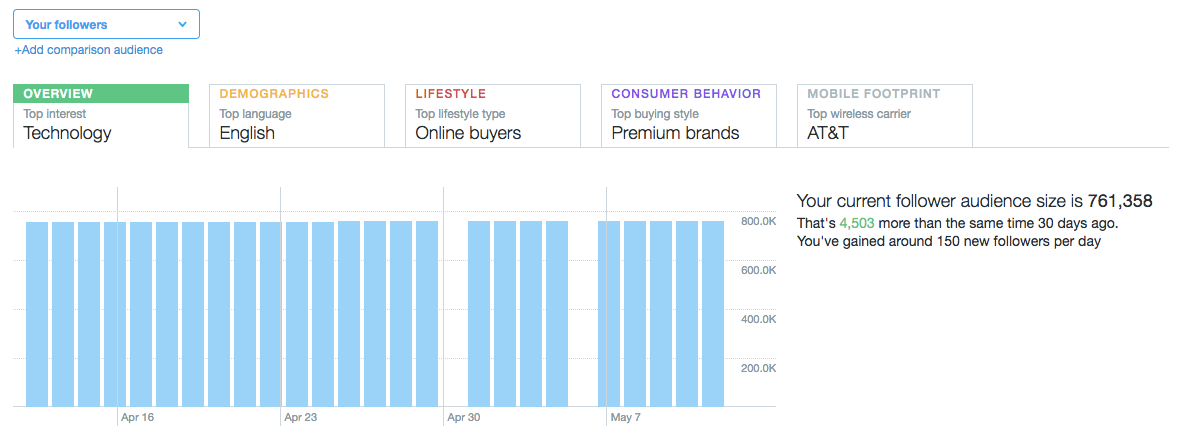Click the May 7 date marker
This screenshot has width=1182, height=440.
pyautogui.click(x=625, y=417)
